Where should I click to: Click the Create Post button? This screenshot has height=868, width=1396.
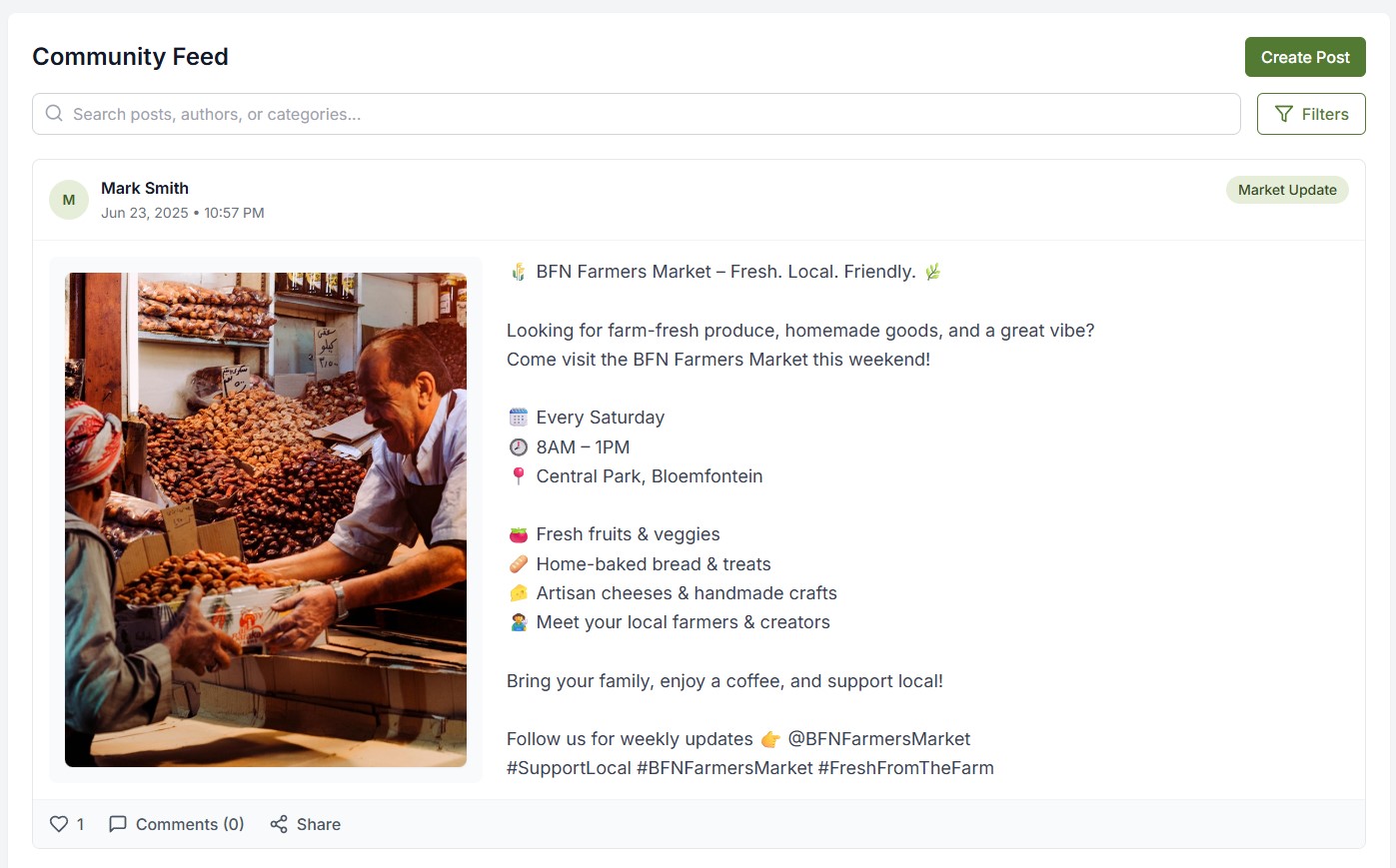1305,57
